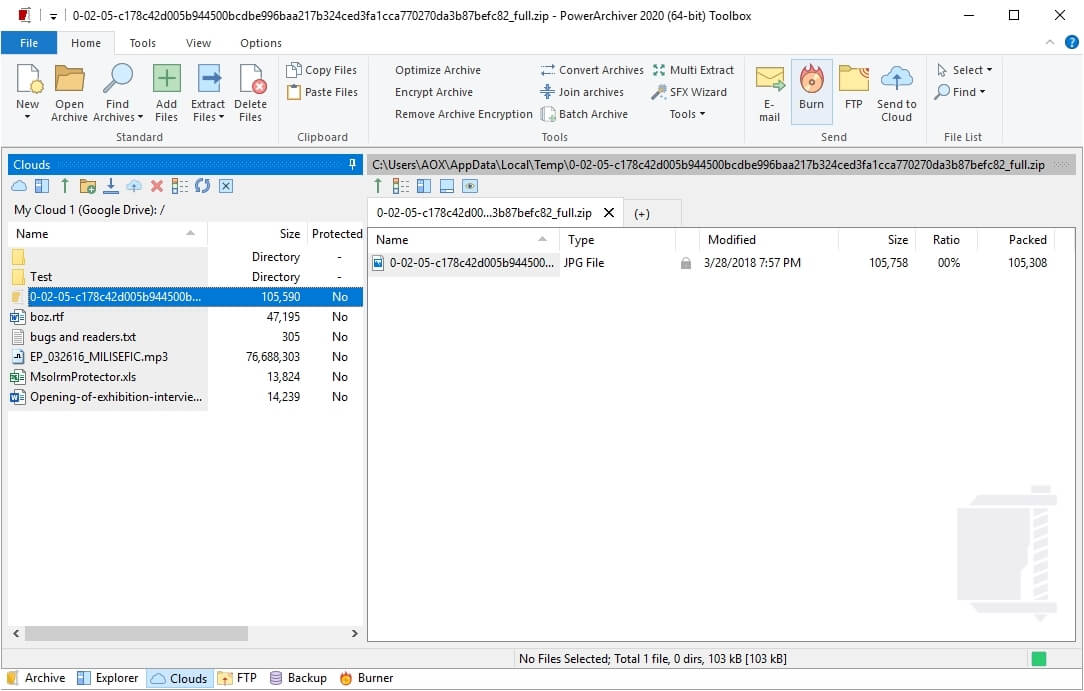Click the FTP send icon
Image resolution: width=1084 pixels, height=691 pixels.
pos(853,80)
